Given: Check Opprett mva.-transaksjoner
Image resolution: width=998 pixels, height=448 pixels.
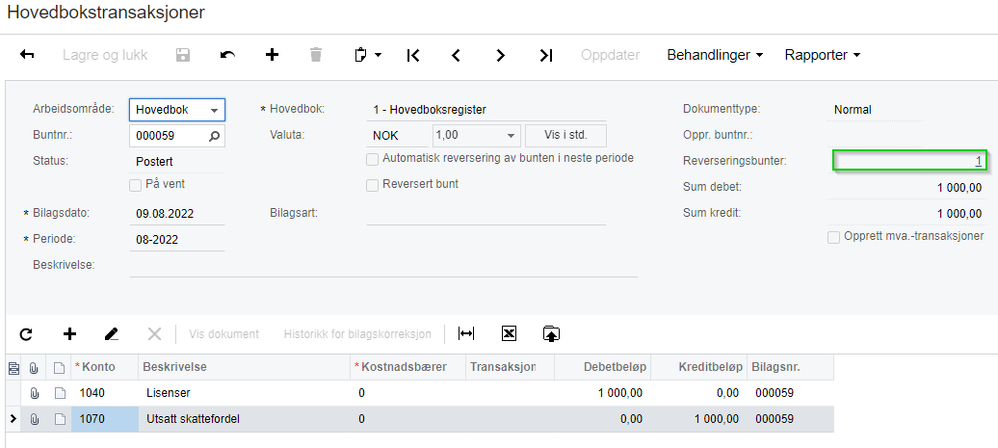Looking at the screenshot, I should pos(834,237).
